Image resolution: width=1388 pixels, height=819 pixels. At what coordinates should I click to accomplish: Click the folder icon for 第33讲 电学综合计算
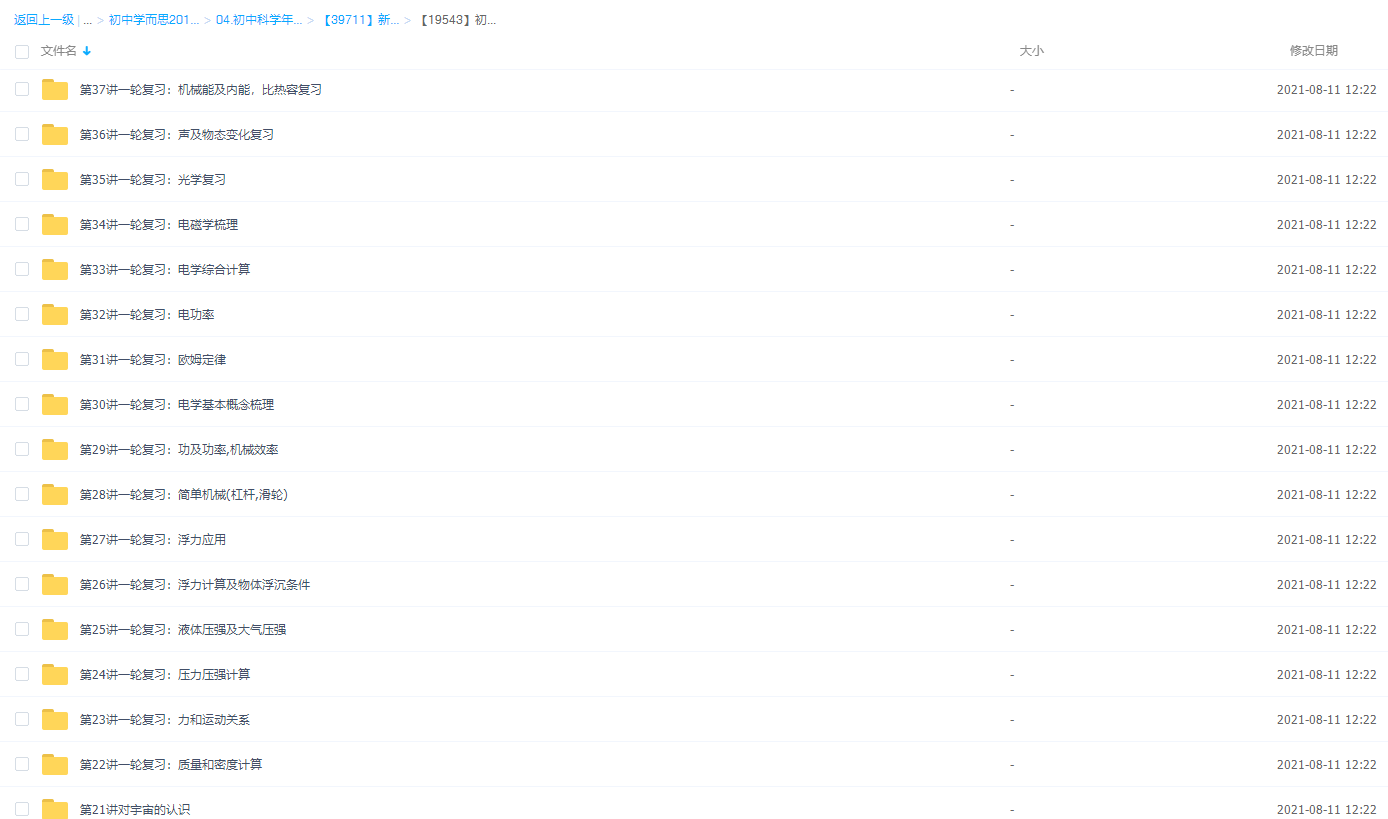[54, 270]
